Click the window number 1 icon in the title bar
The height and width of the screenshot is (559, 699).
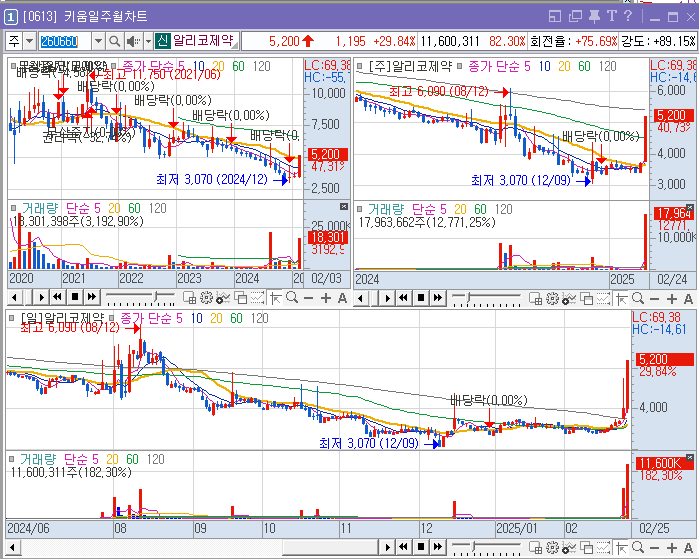click(x=11, y=17)
